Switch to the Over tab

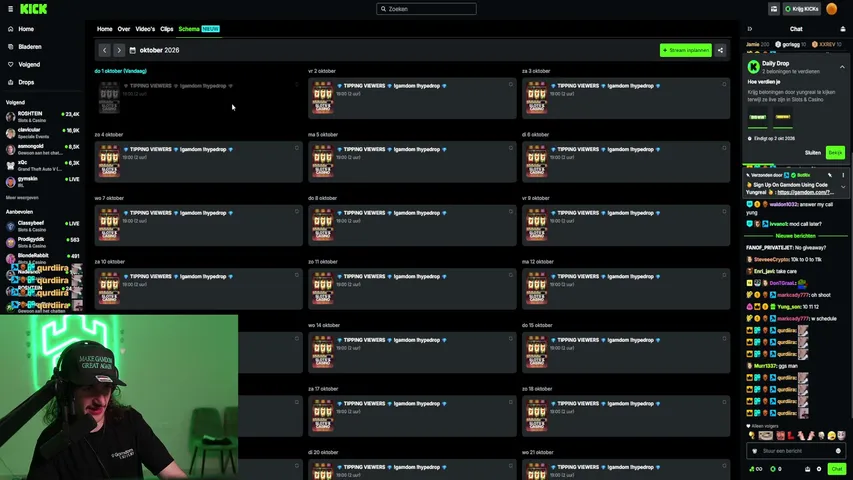point(124,29)
